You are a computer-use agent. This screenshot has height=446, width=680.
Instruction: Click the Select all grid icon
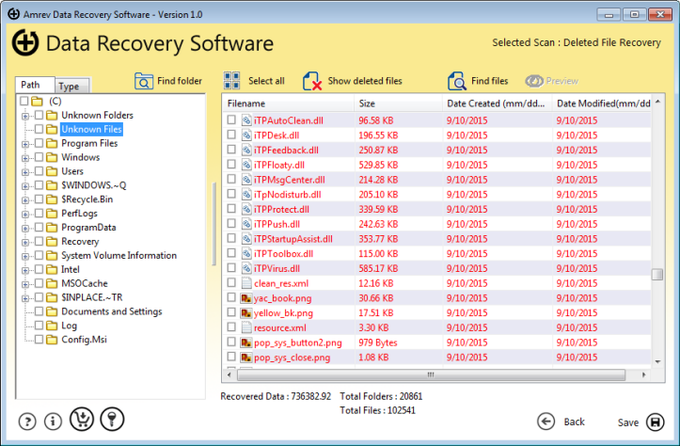(232, 81)
